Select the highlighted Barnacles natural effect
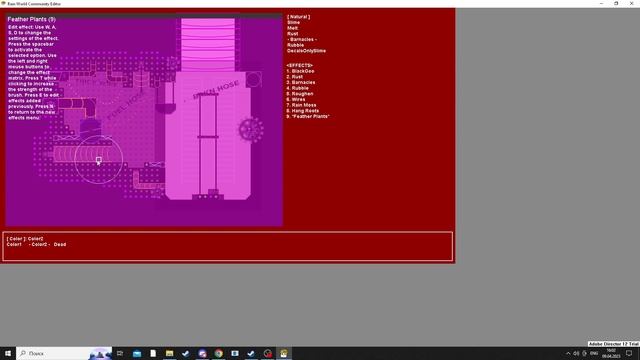640x360 pixels. (x=302, y=40)
